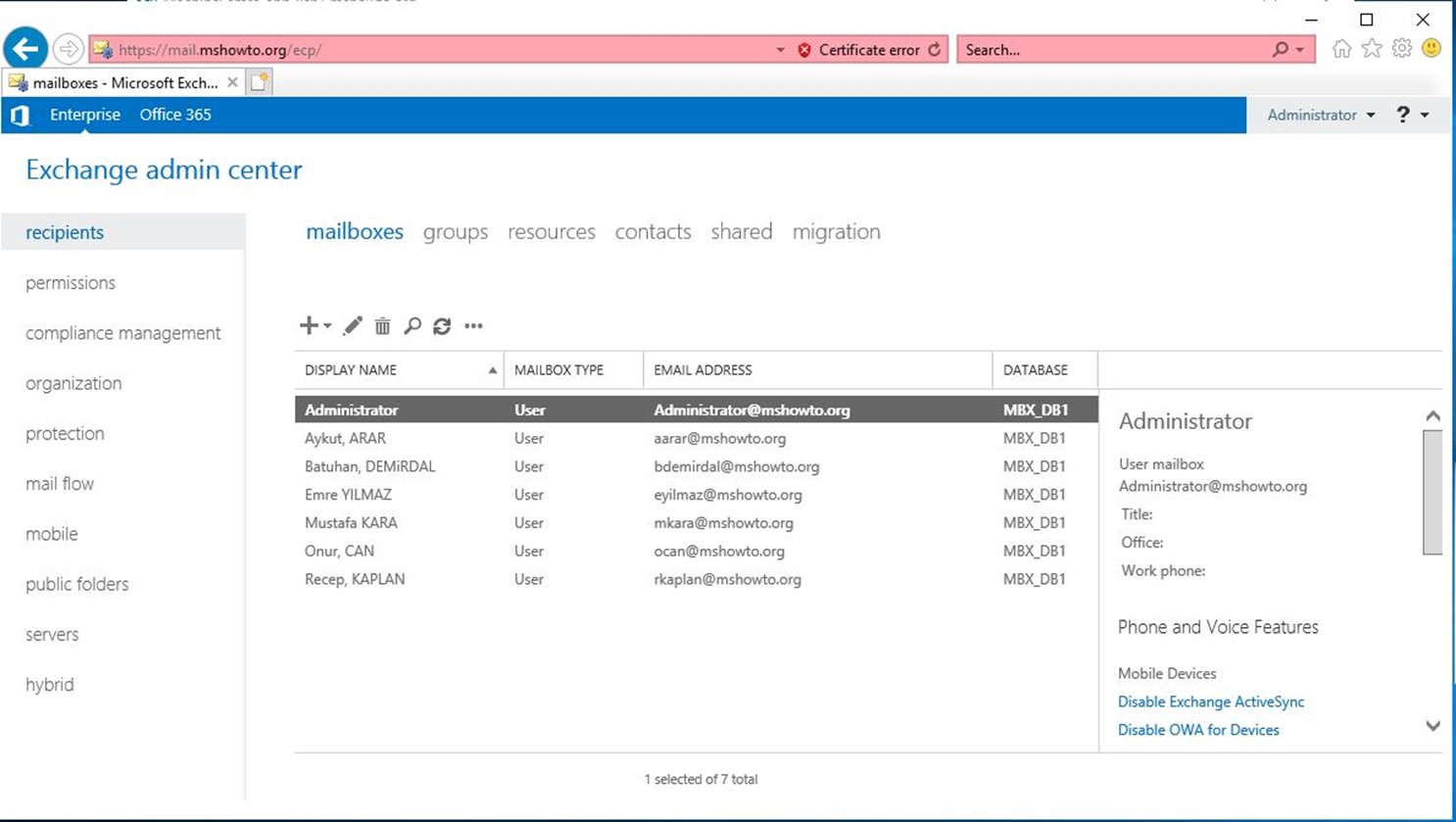Open mail flow section
This screenshot has height=822, width=1456.
point(60,484)
